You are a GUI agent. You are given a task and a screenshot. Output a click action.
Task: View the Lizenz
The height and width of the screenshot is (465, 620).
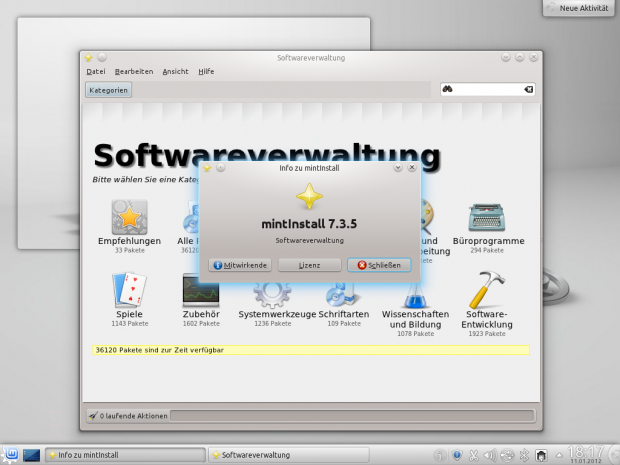[x=309, y=265]
